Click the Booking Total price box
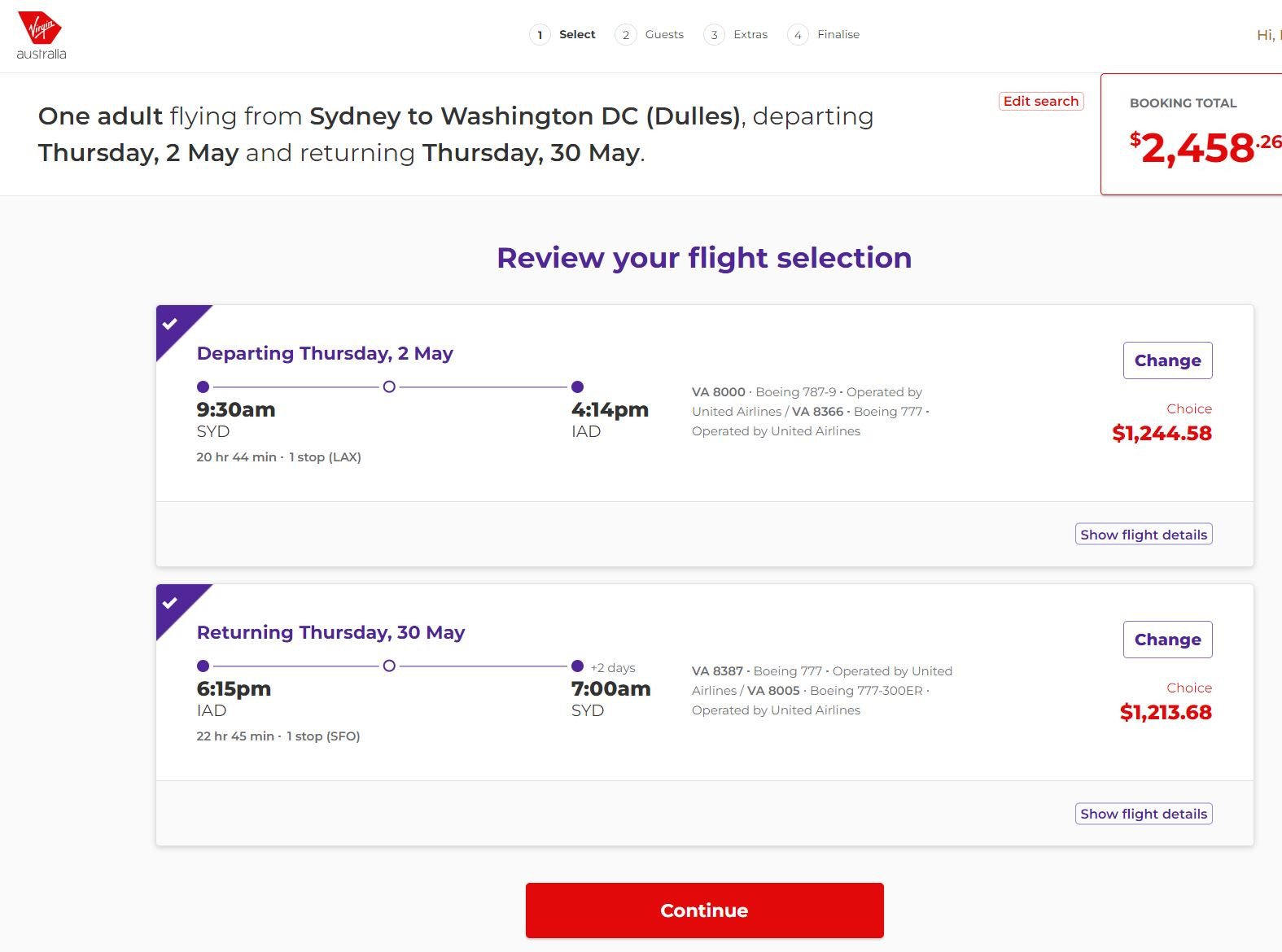The height and width of the screenshot is (952, 1282). click(x=1192, y=135)
